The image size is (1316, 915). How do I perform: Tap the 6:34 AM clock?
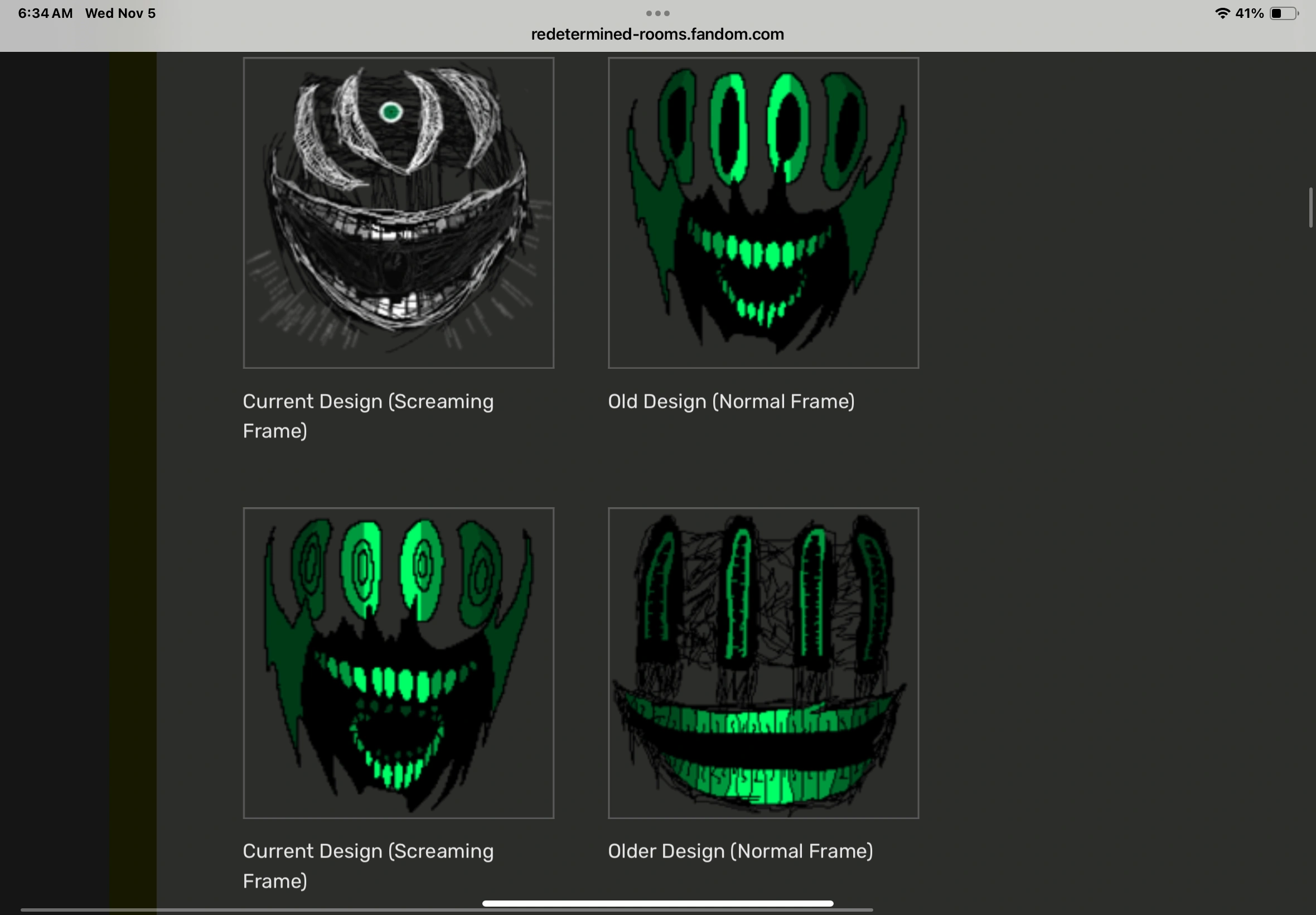tap(45, 13)
